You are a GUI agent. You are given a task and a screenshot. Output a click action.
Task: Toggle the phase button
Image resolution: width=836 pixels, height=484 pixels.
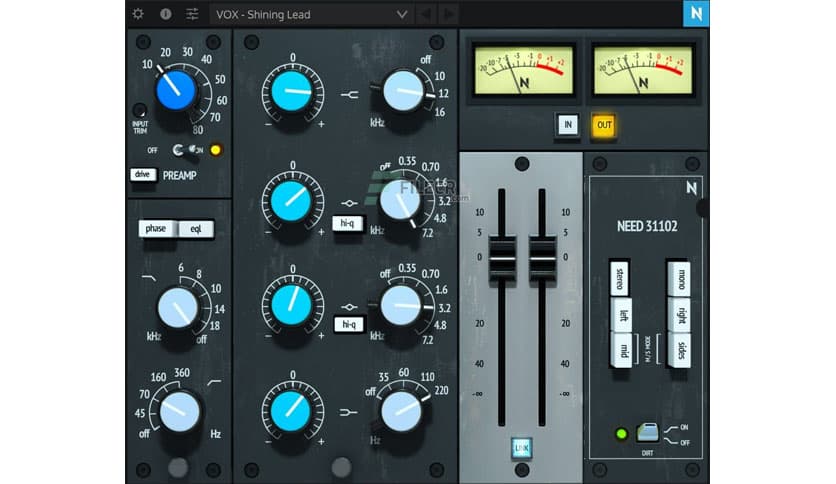coord(156,229)
